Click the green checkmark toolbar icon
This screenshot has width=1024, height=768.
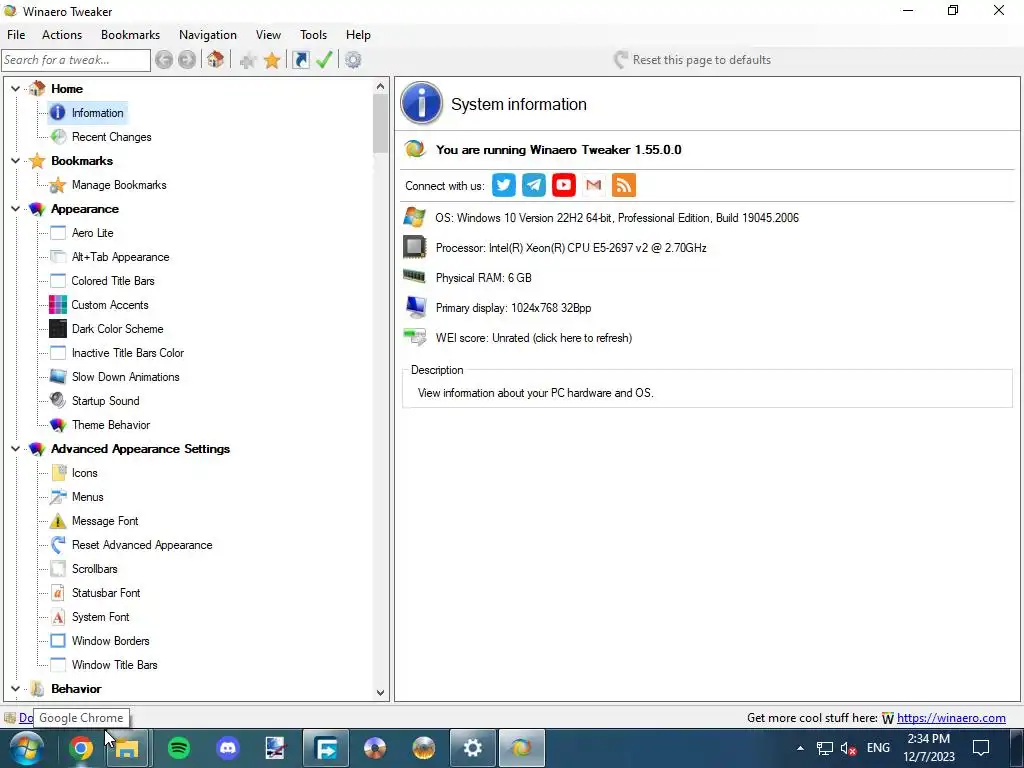coord(324,60)
